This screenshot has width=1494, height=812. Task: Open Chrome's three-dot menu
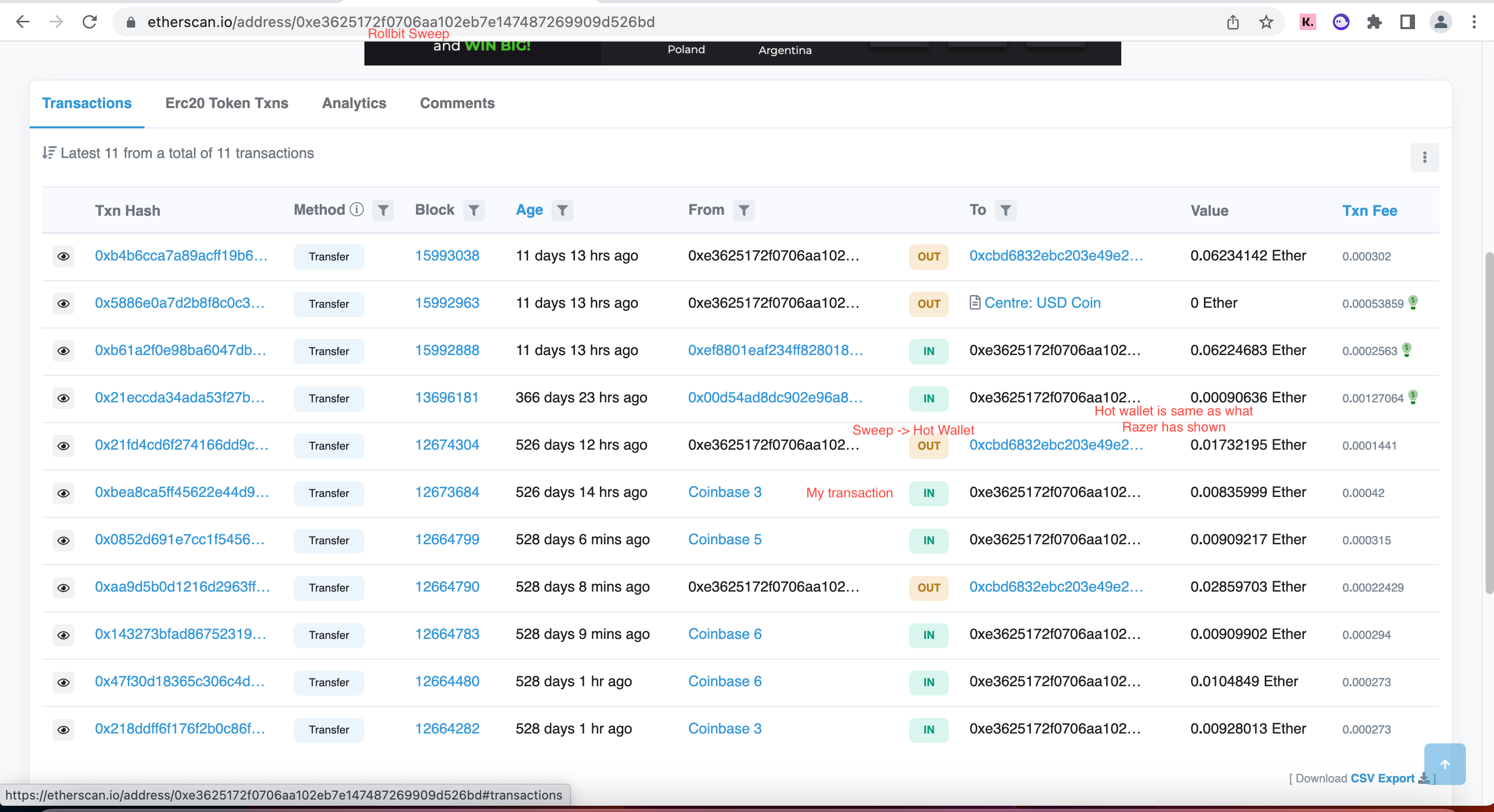tap(1474, 22)
